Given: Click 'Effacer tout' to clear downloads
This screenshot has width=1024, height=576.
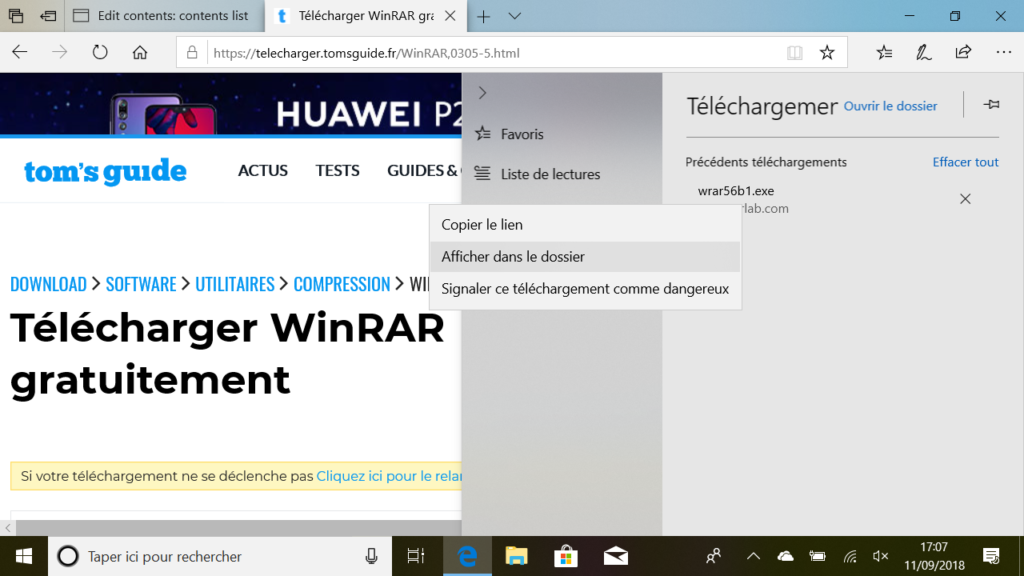Looking at the screenshot, I should pyautogui.click(x=965, y=162).
